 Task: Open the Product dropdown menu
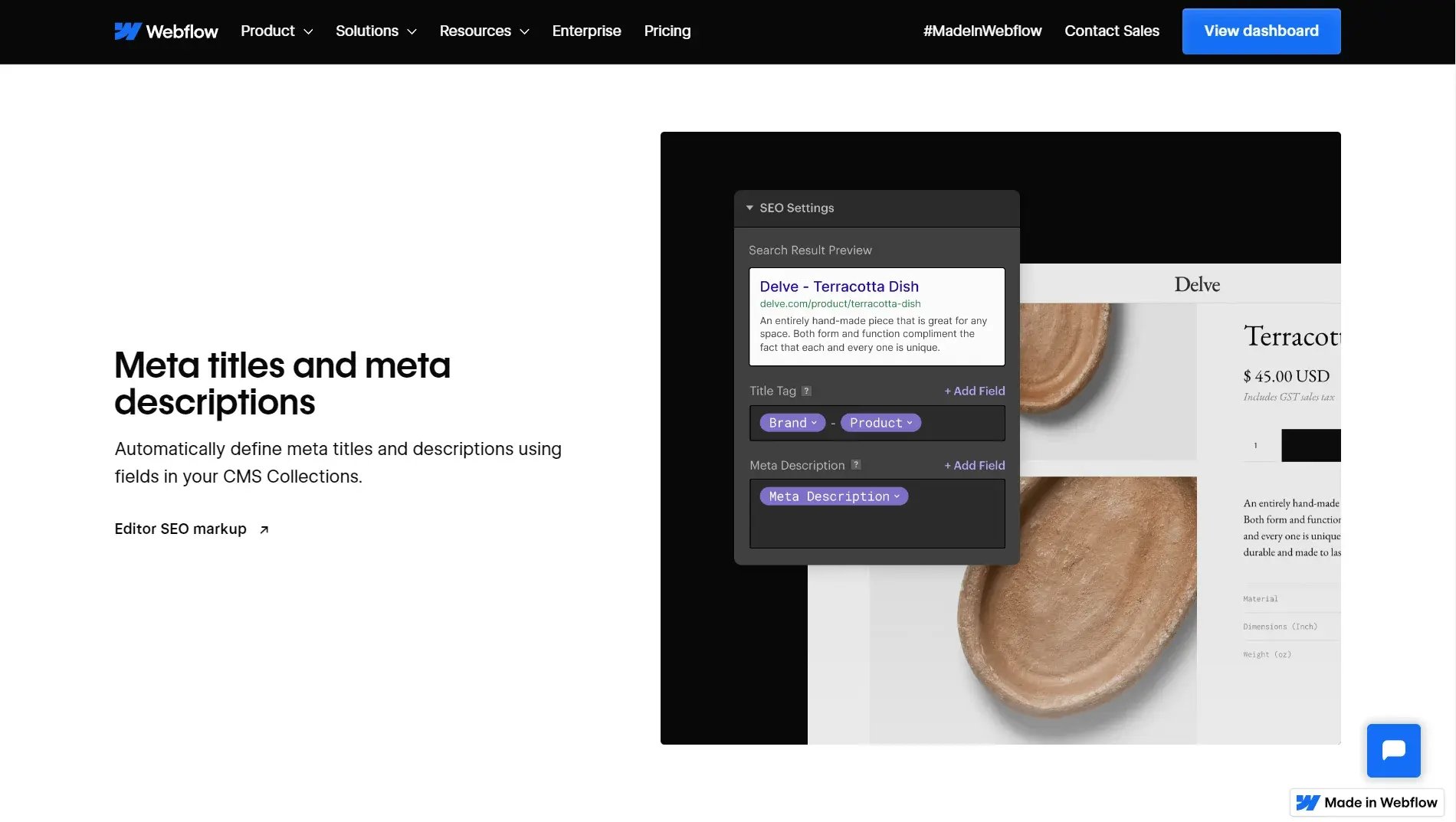[277, 31]
